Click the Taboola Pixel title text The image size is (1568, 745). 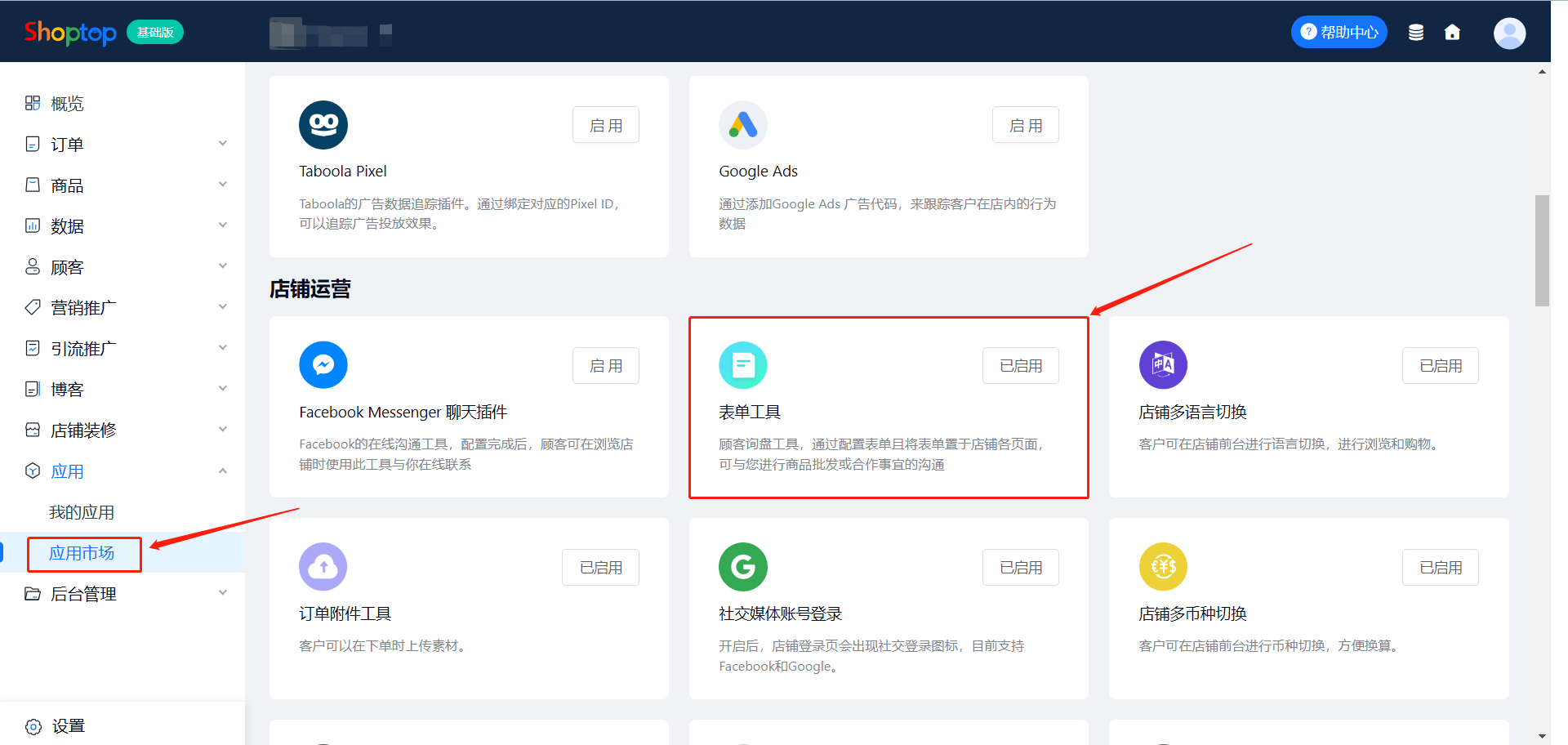point(343,171)
